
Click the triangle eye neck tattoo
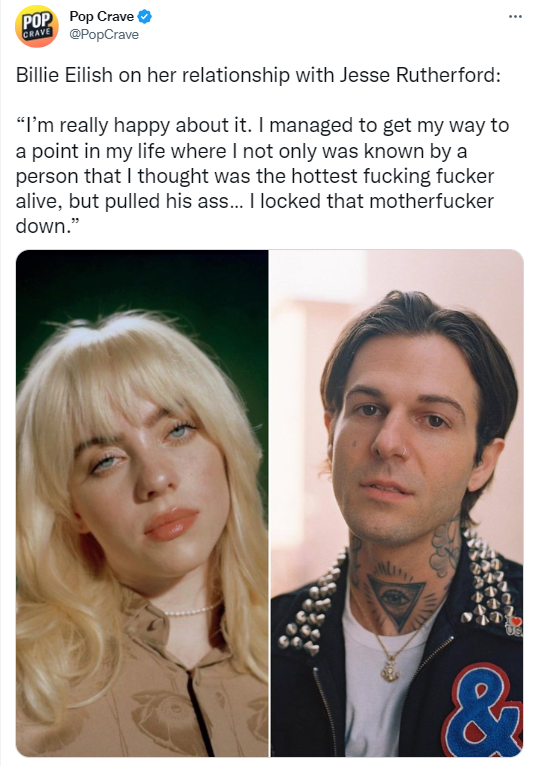(x=396, y=598)
